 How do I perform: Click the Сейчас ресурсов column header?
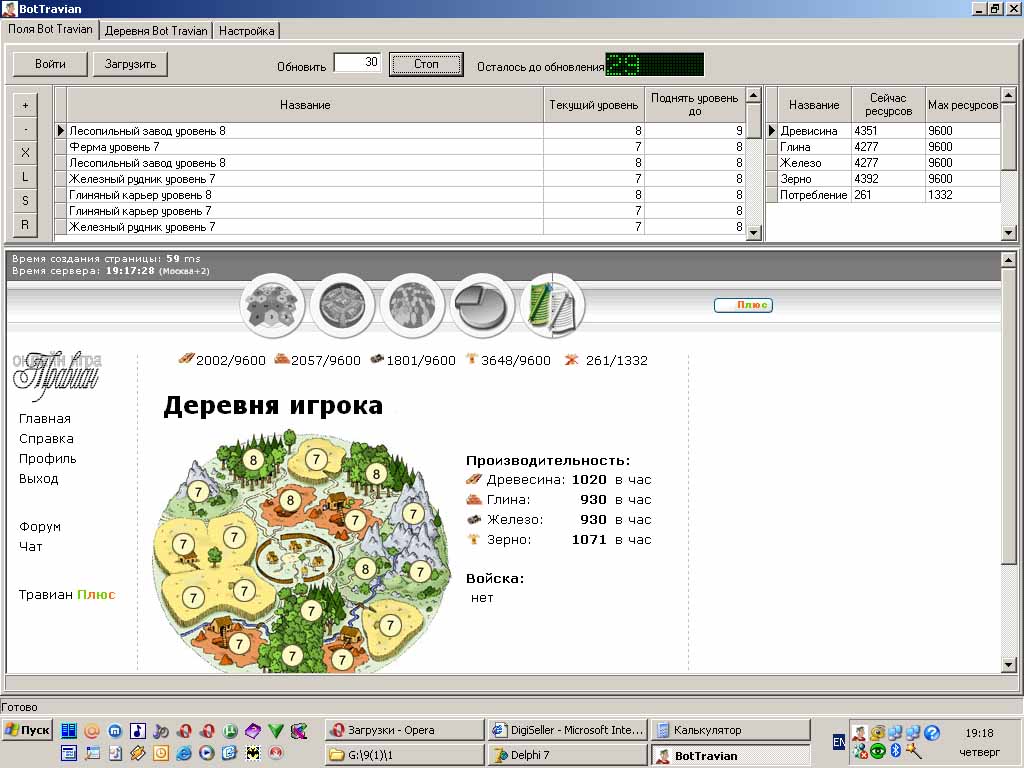tap(888, 104)
